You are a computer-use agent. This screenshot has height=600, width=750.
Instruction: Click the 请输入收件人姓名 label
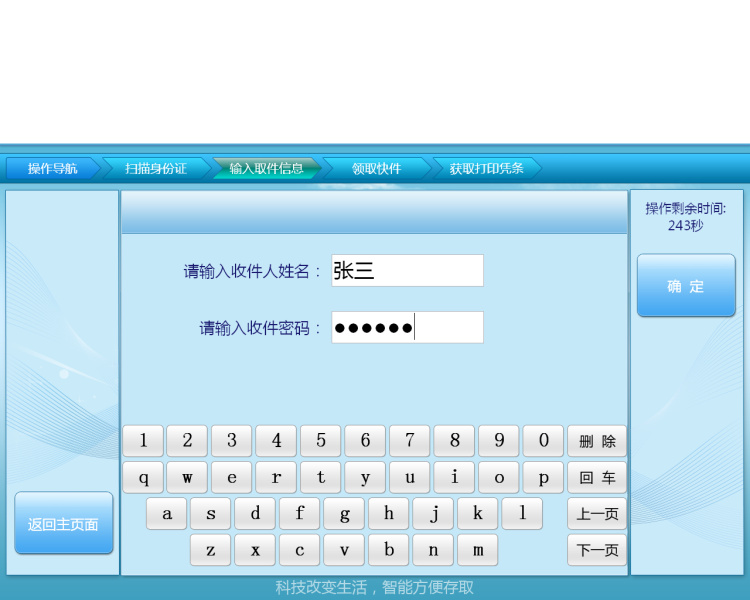point(252,271)
